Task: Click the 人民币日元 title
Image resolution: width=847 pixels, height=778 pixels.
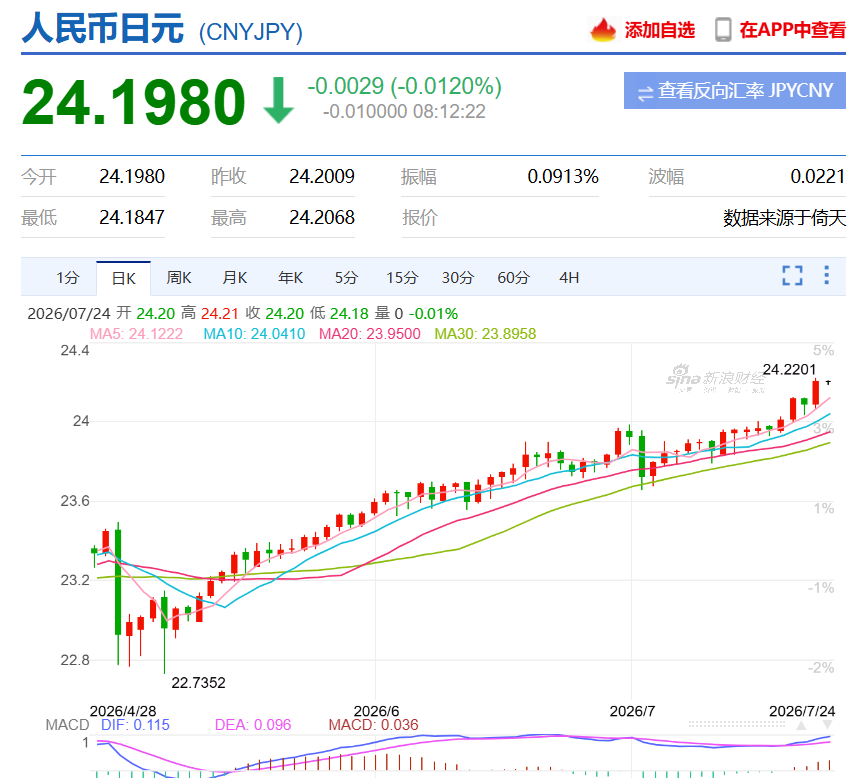Action: click(x=103, y=28)
